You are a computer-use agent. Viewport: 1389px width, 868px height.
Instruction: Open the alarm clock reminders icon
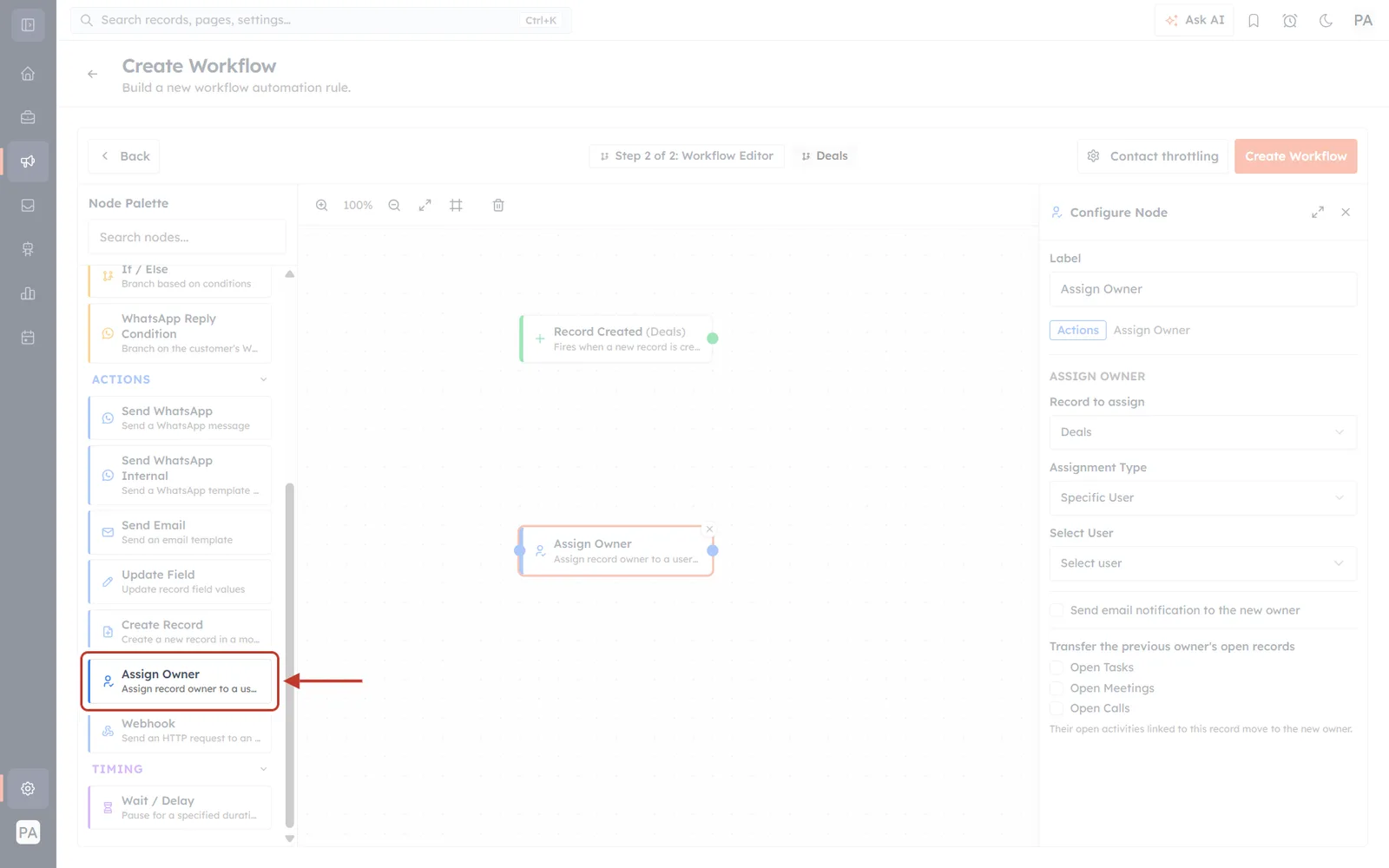pyautogui.click(x=1290, y=21)
